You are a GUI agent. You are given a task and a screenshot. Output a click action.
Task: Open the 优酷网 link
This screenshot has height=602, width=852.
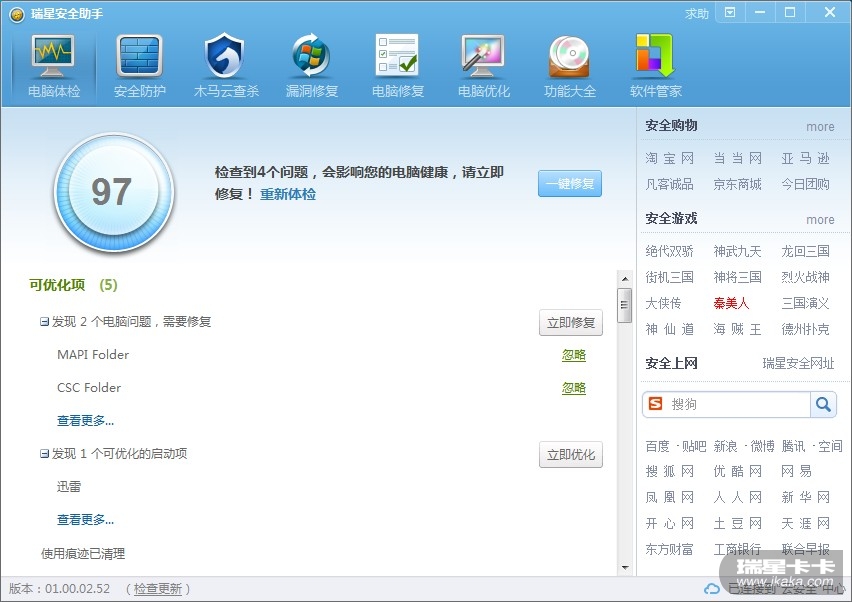pyautogui.click(x=737, y=471)
